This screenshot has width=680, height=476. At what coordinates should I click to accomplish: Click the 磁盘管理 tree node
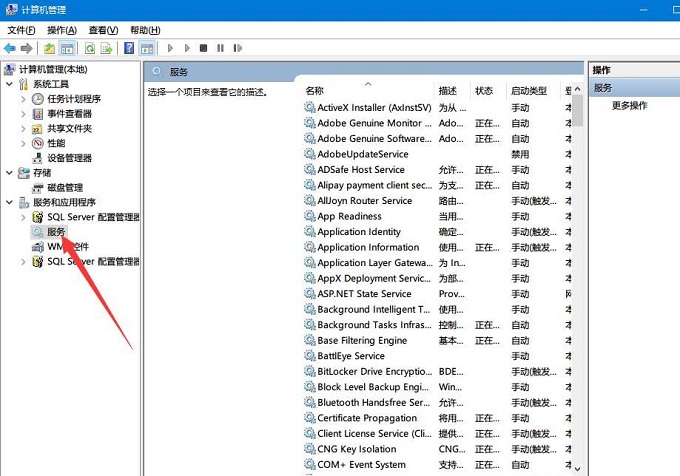pos(65,187)
